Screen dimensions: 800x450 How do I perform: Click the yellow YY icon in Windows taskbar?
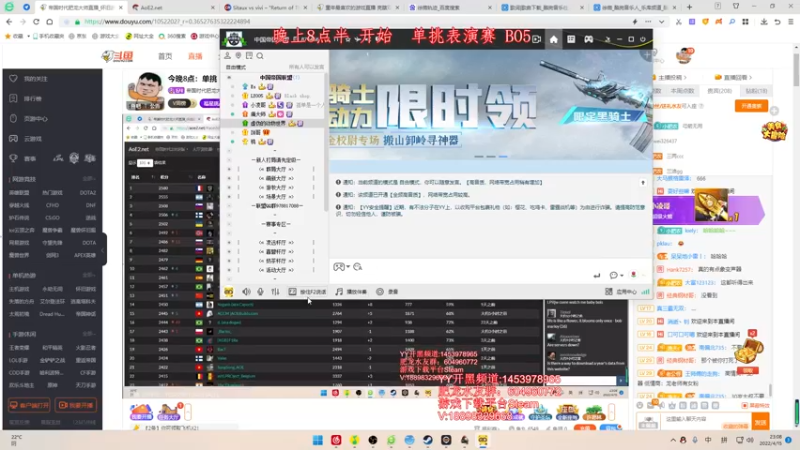483,440
